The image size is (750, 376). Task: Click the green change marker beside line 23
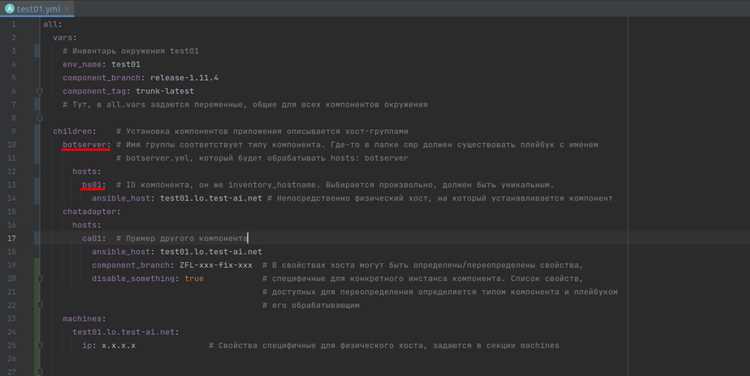tap(37, 319)
